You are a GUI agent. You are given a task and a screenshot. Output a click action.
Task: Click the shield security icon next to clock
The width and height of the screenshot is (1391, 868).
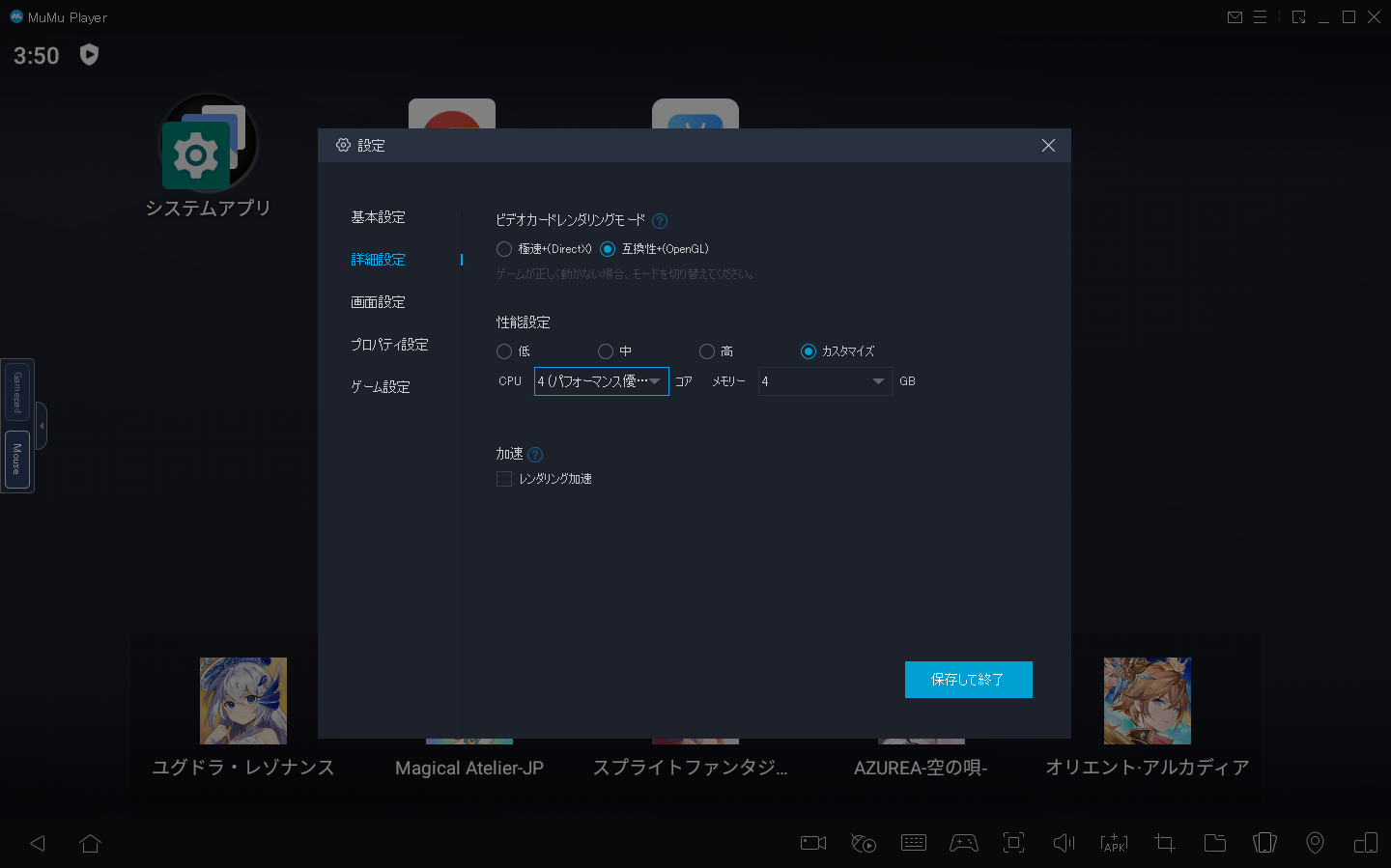(89, 55)
